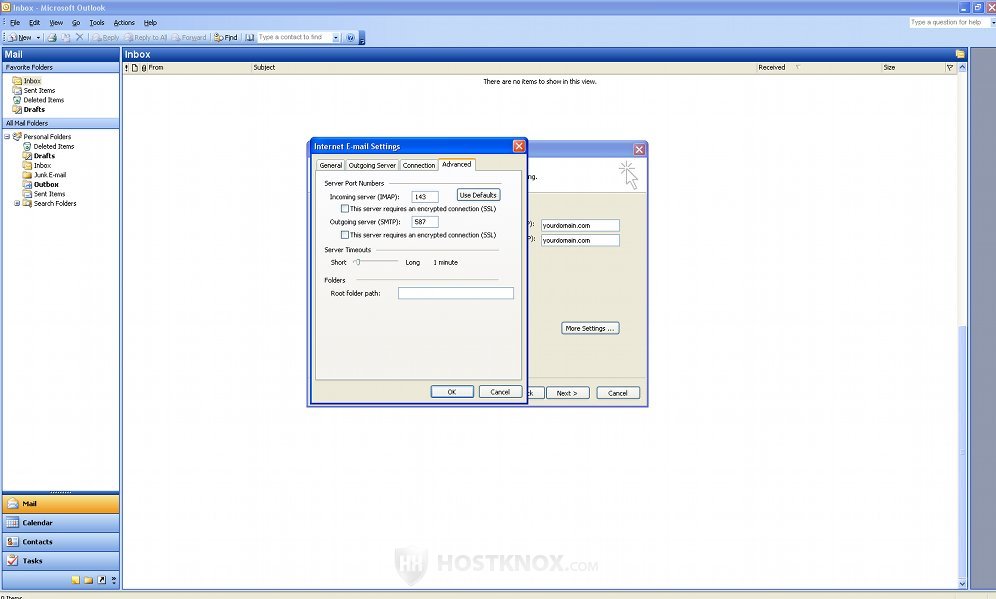
Task: Open the Edit menu
Action: pyautogui.click(x=34, y=22)
